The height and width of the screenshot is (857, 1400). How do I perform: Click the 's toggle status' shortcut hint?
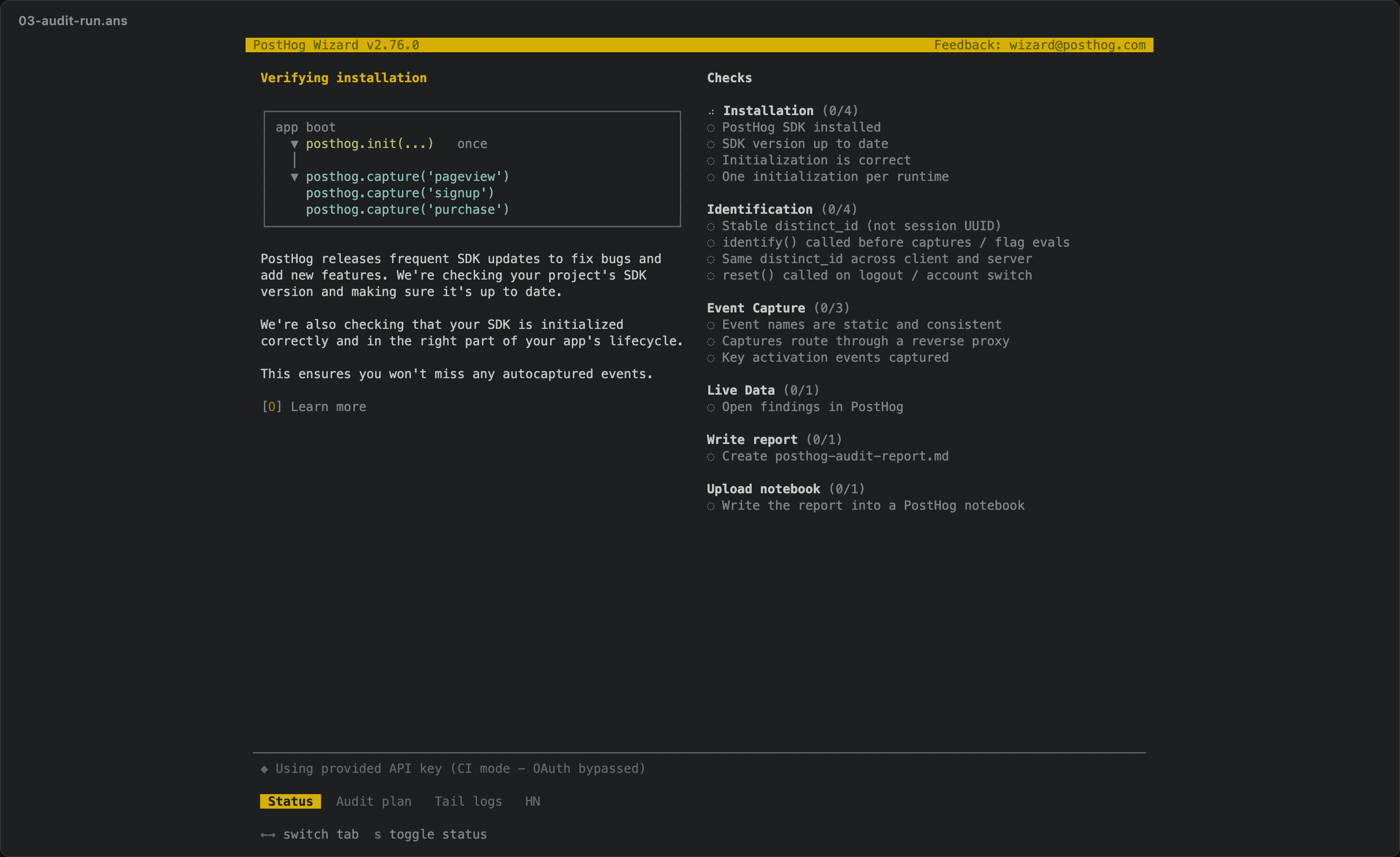pyautogui.click(x=430, y=834)
